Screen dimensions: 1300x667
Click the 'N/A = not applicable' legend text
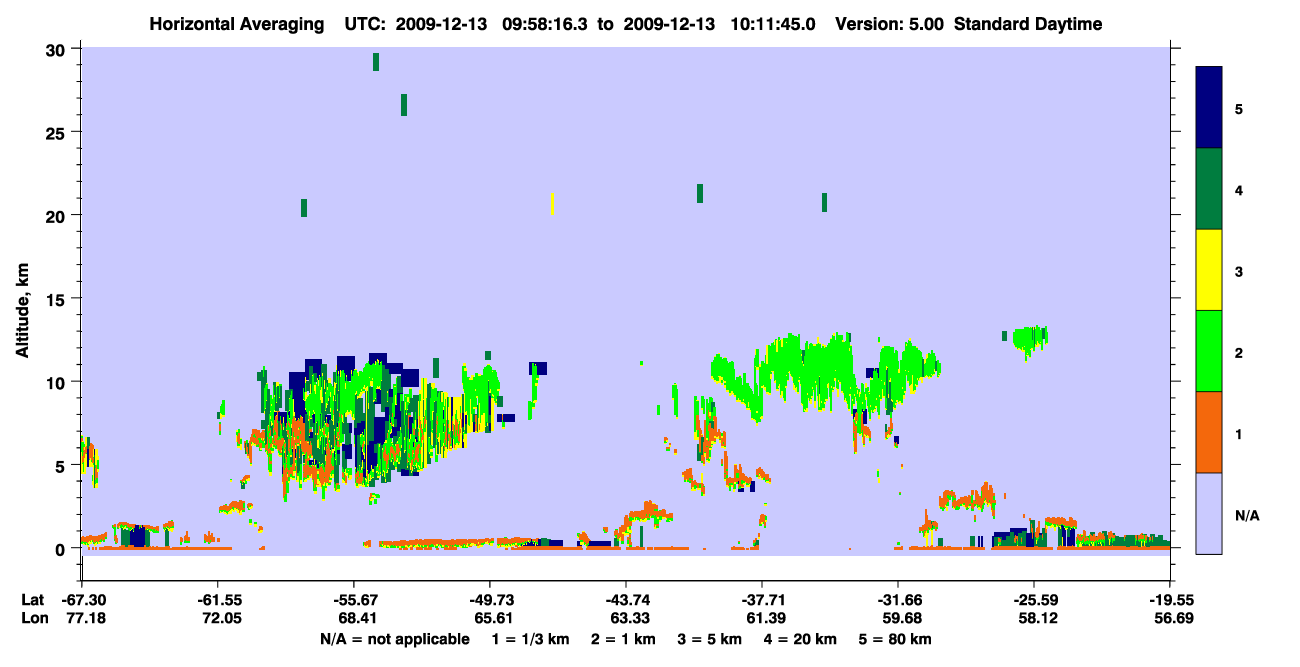[x=395, y=639]
